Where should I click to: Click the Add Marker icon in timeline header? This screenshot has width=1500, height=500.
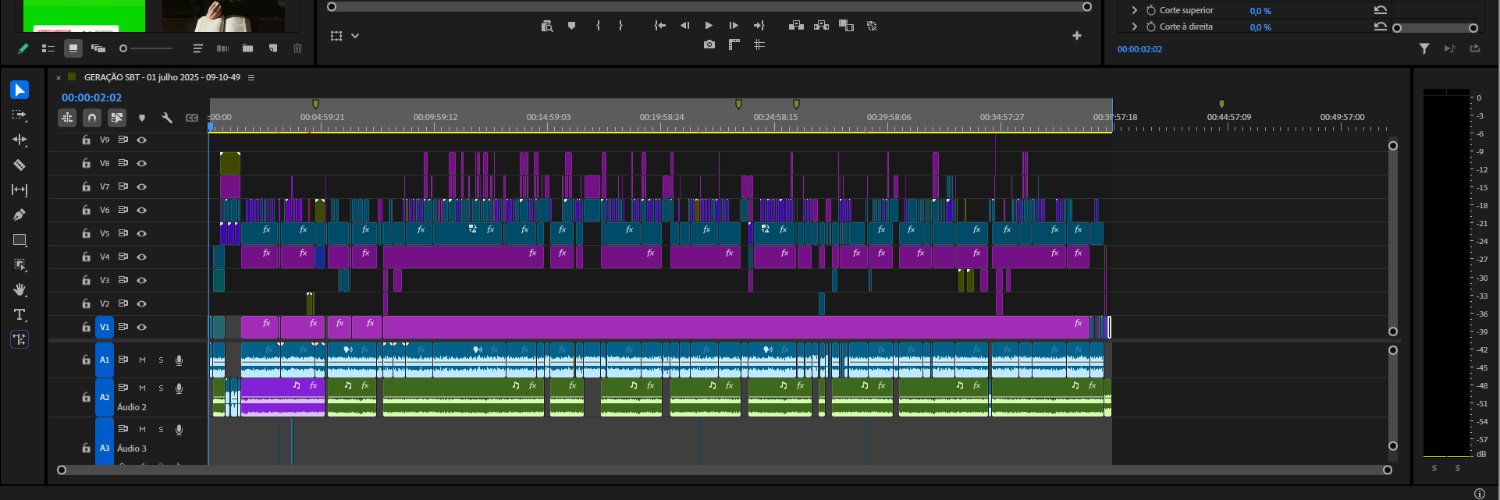142,118
